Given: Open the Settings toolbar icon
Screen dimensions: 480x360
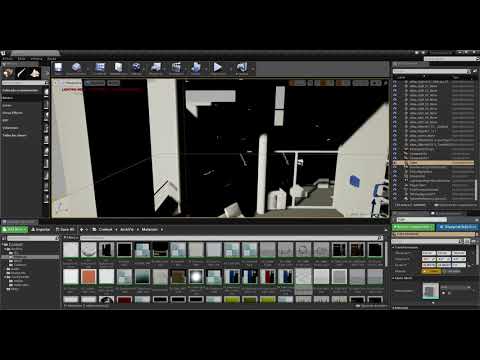Looking at the screenshot, I should [x=136, y=68].
